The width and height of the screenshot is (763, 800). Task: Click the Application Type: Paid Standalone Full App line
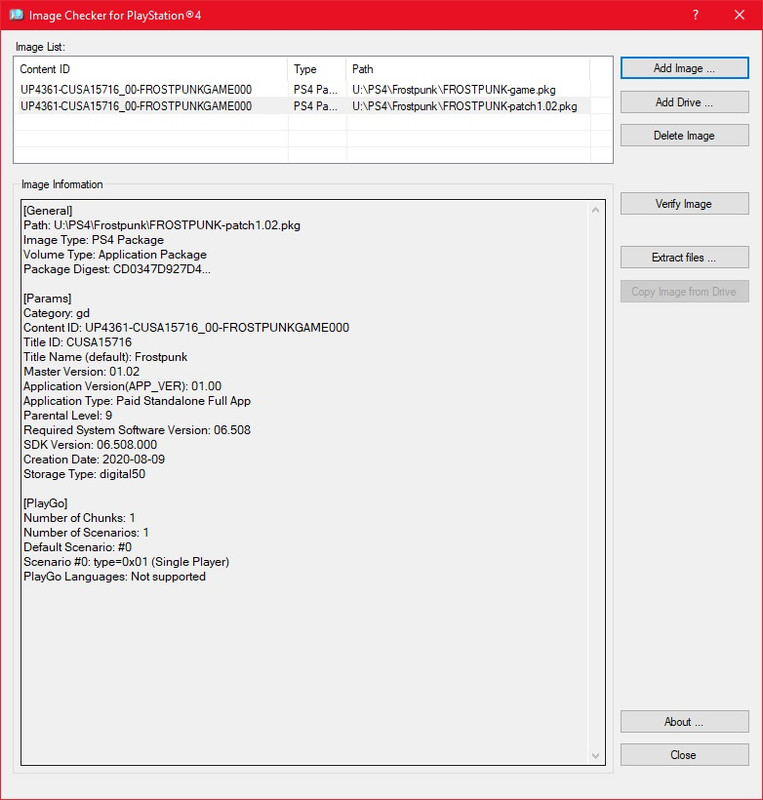tap(137, 401)
